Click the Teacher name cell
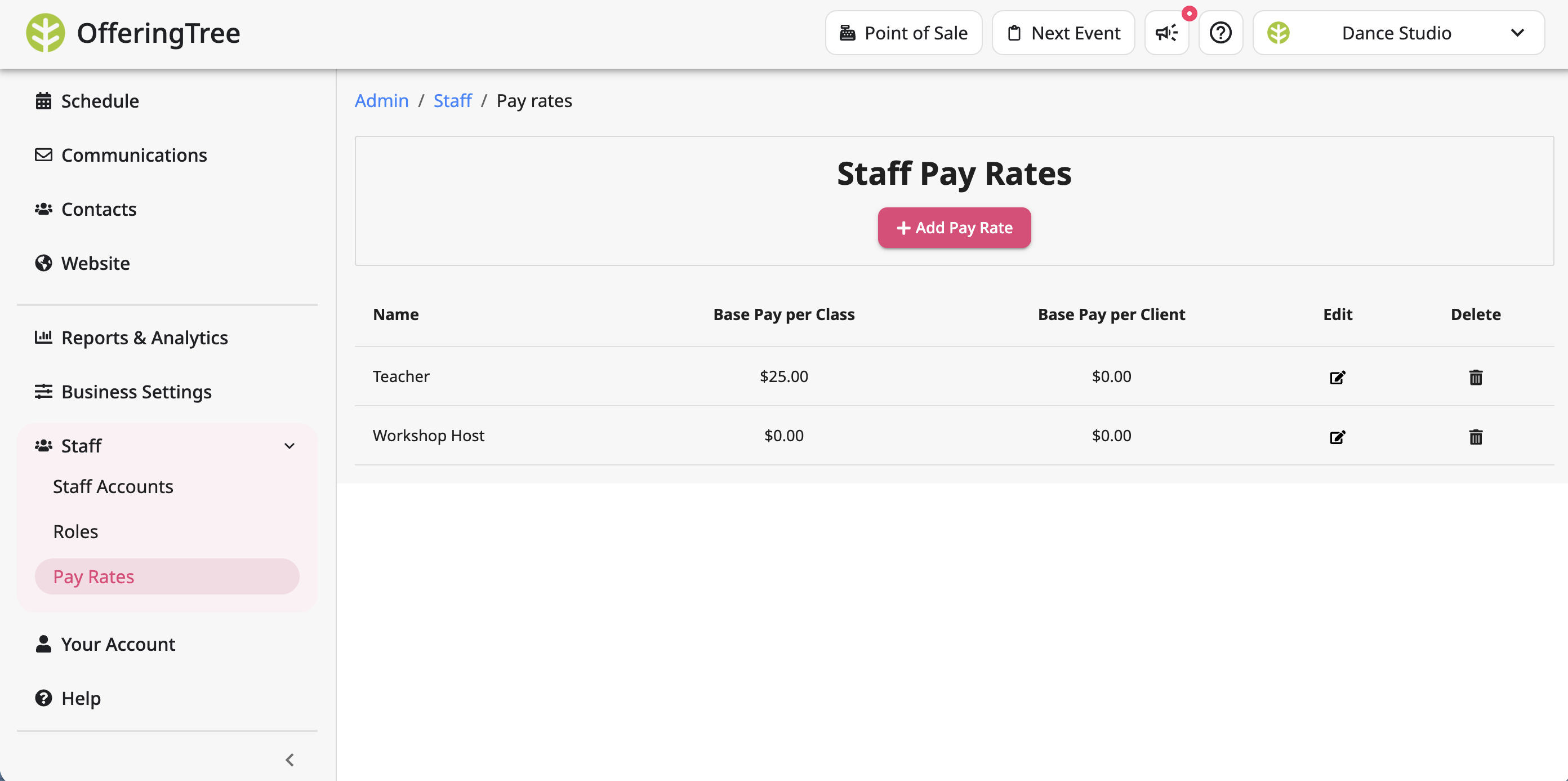Viewport: 1568px width, 781px height. tap(401, 376)
